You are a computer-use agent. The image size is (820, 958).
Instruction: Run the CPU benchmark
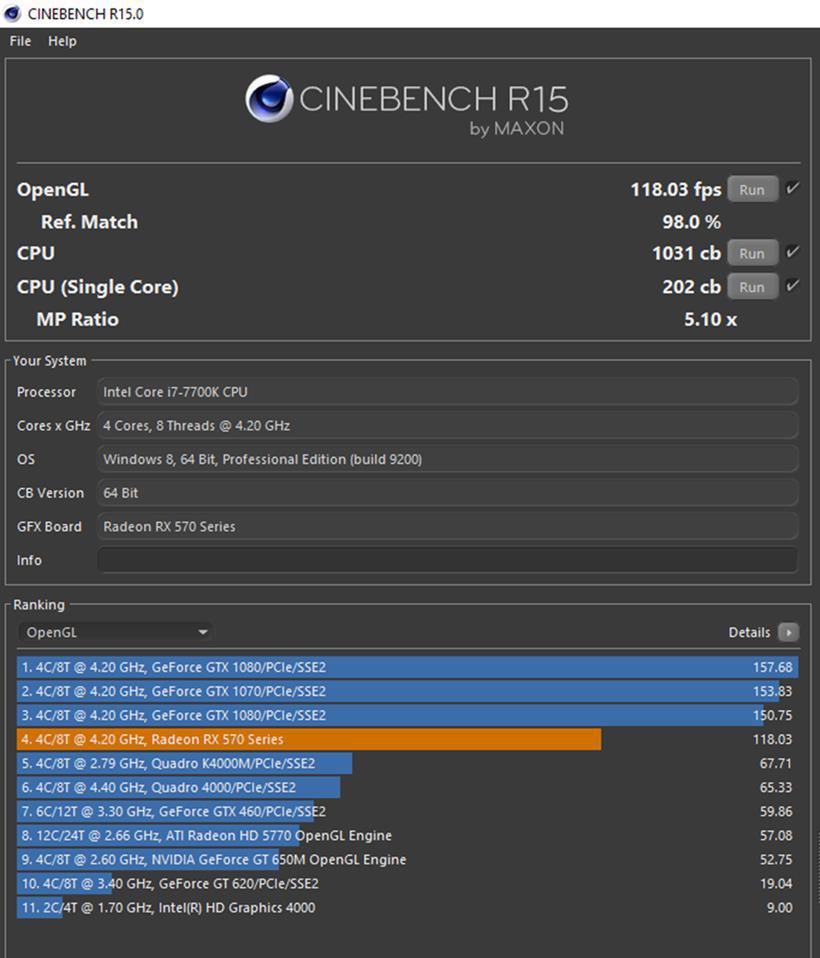752,253
